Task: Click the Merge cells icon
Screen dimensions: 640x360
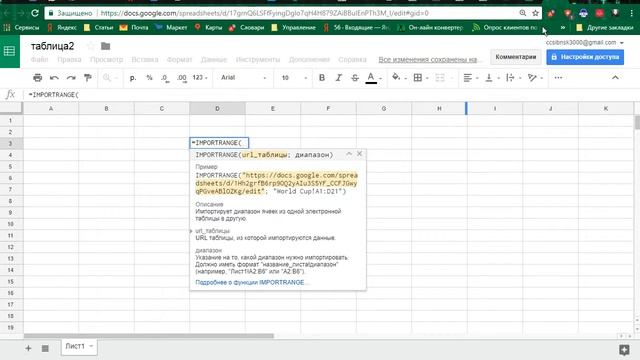Action: tap(440, 78)
